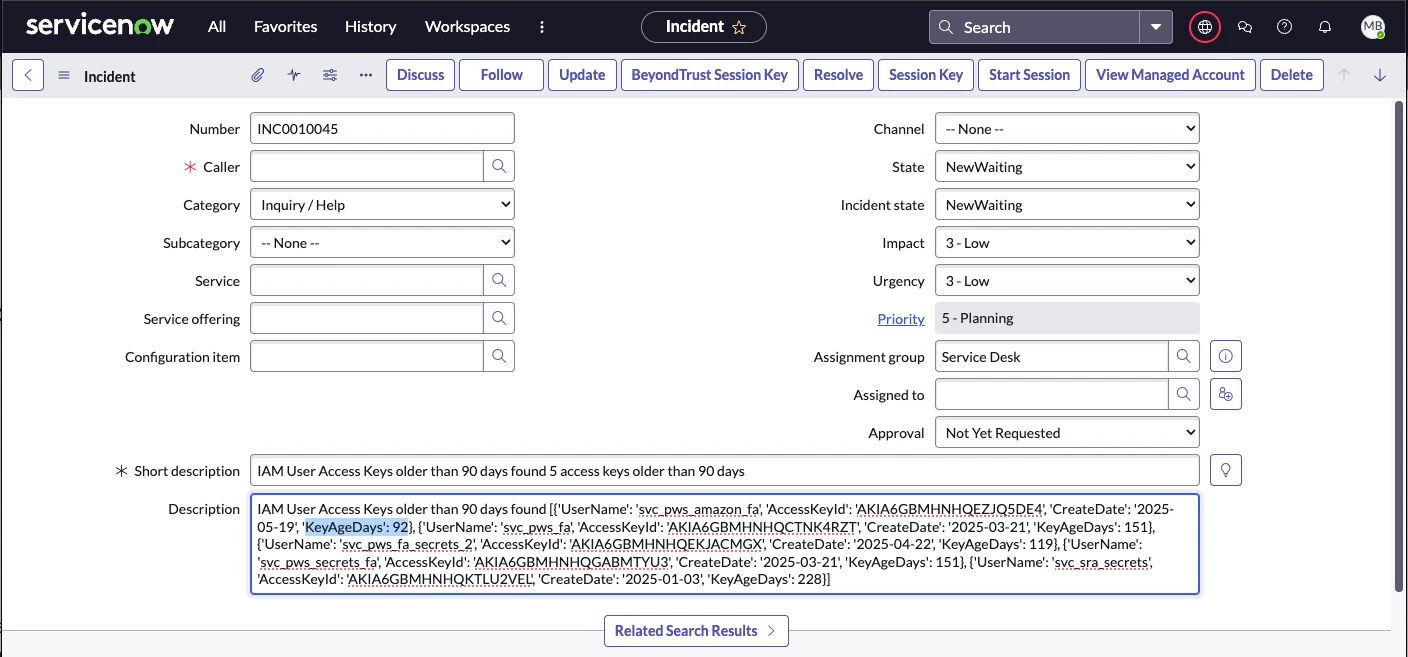Click inside the Description text area
The image size is (1408, 657).
(724, 544)
